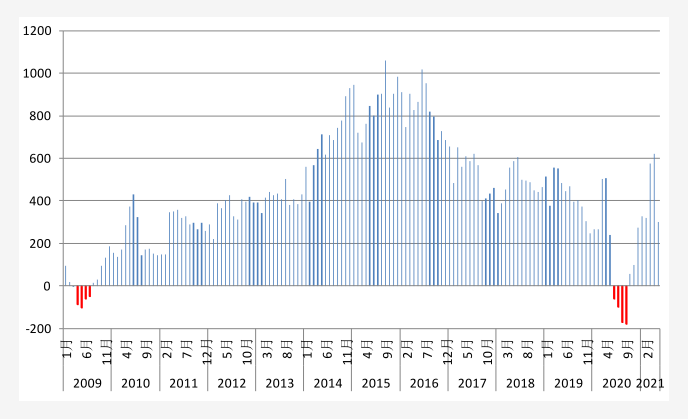
Task: Select the 2012 year label
Action: pyautogui.click(x=232, y=383)
